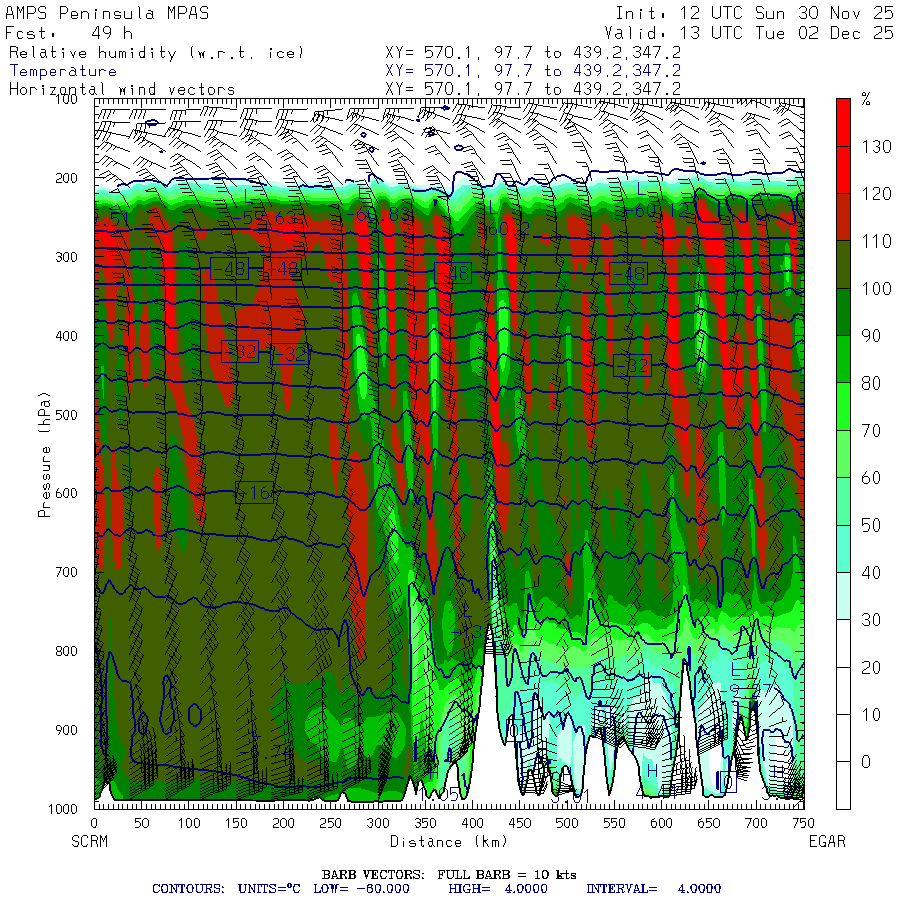Click the Pressure (hPa) axis title
900x900 pixels.
point(44,454)
